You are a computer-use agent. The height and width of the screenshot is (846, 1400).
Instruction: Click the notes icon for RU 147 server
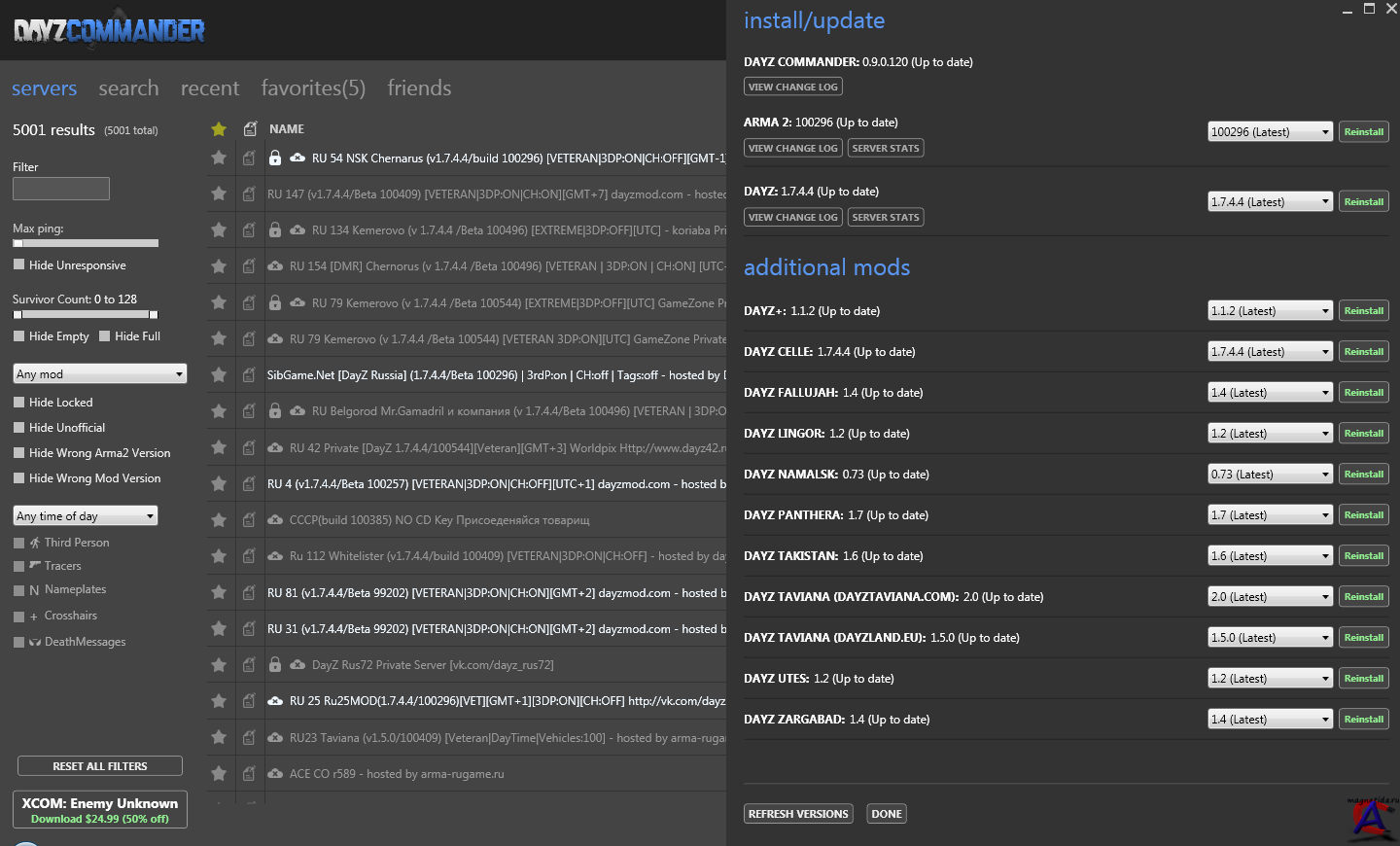[x=249, y=194]
